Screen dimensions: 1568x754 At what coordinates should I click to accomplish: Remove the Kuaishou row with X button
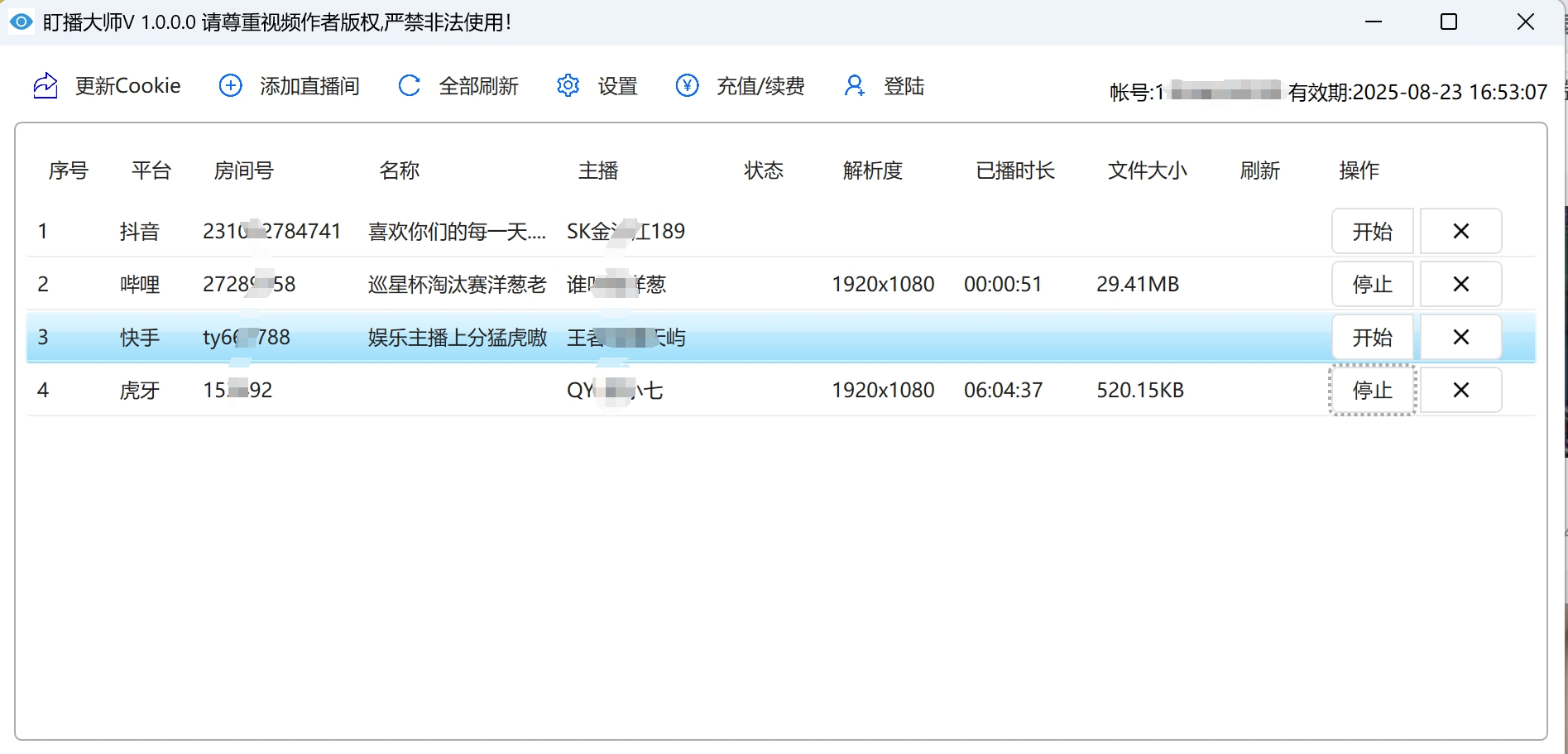click(1460, 338)
